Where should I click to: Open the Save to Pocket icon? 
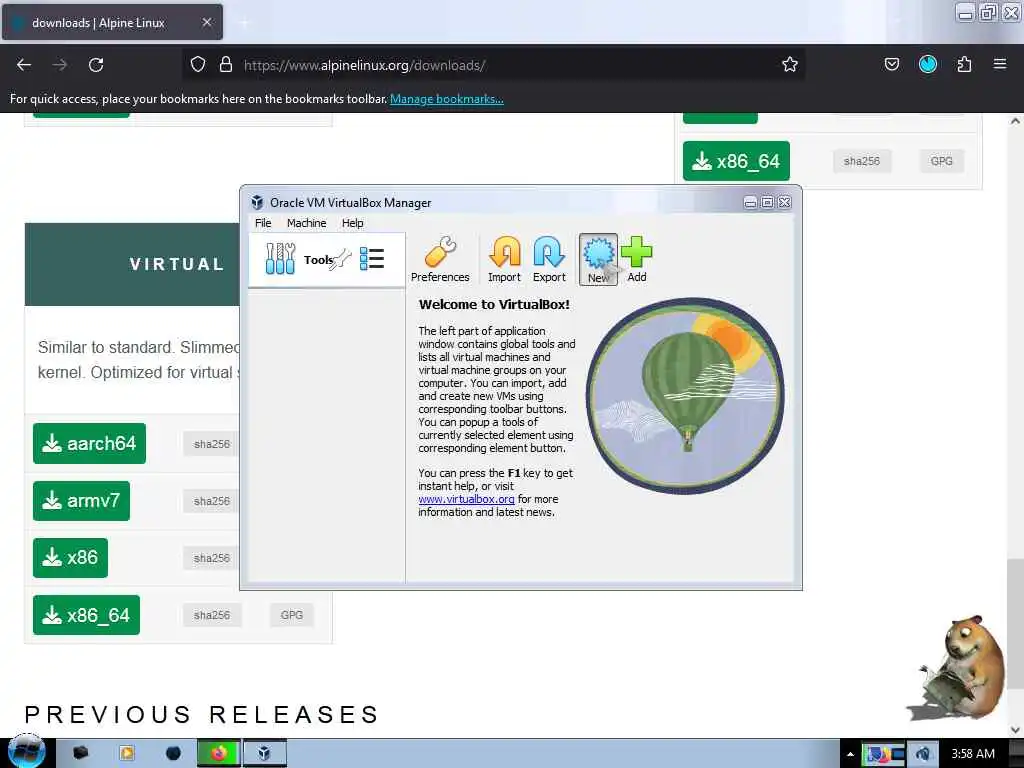[892, 64]
